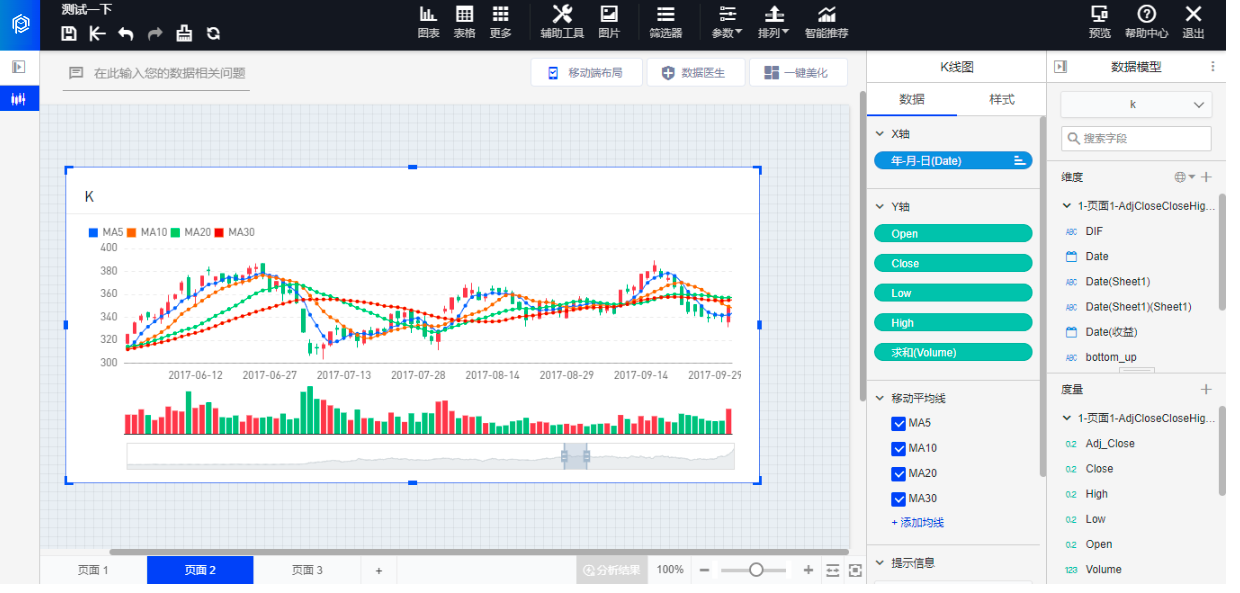Screen dimensions: 1240x593
Task: Collapse the X轴 section
Action: [x=880, y=133]
